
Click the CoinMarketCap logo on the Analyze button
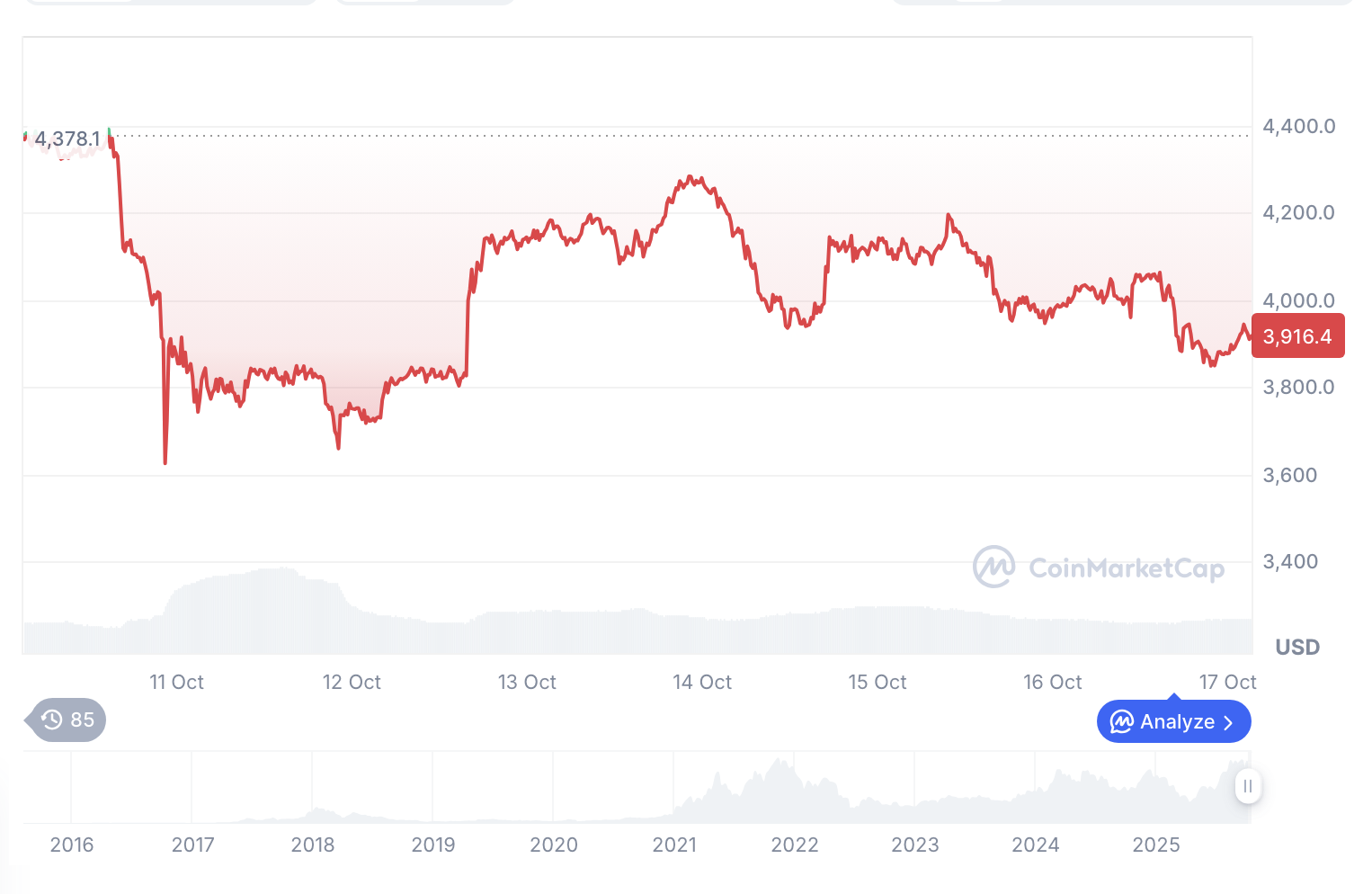(1121, 721)
